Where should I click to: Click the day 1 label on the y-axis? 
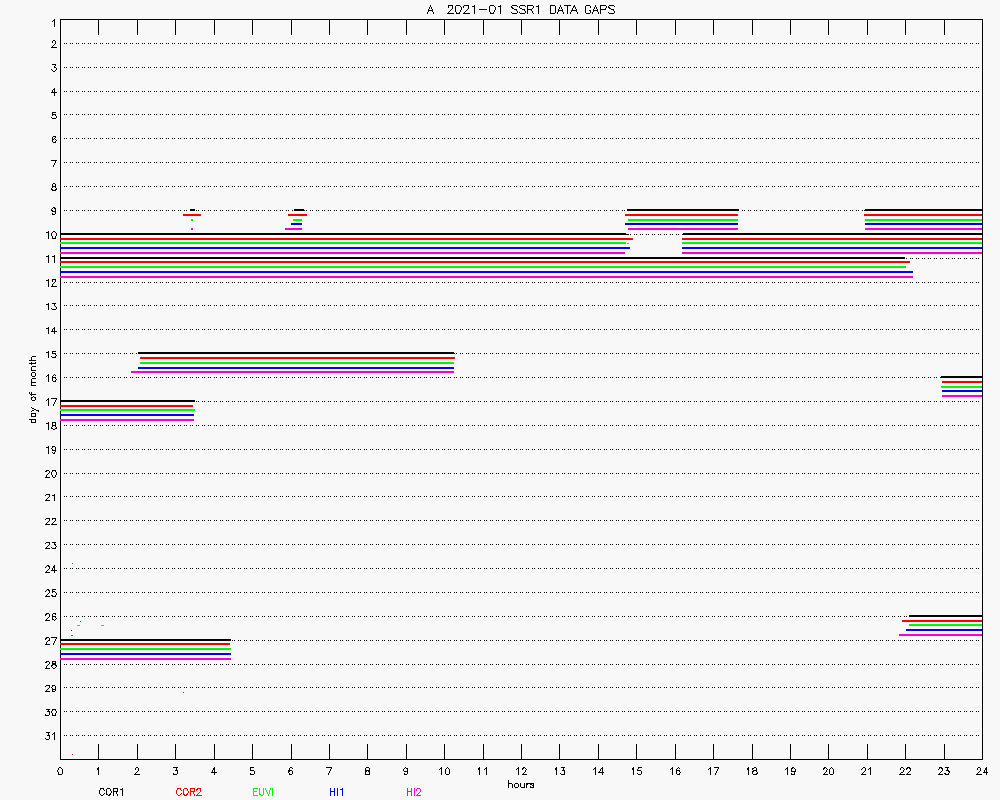click(53, 22)
